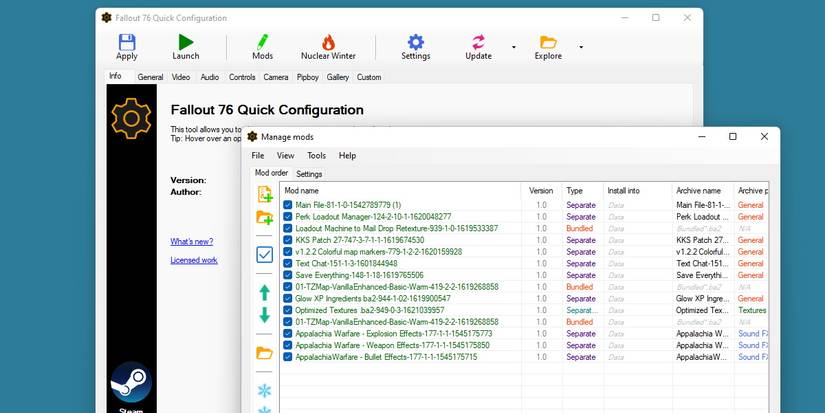Uncheck the Perk Loadout Manager mod
Viewport: 825px width, 413px height.
point(288,216)
